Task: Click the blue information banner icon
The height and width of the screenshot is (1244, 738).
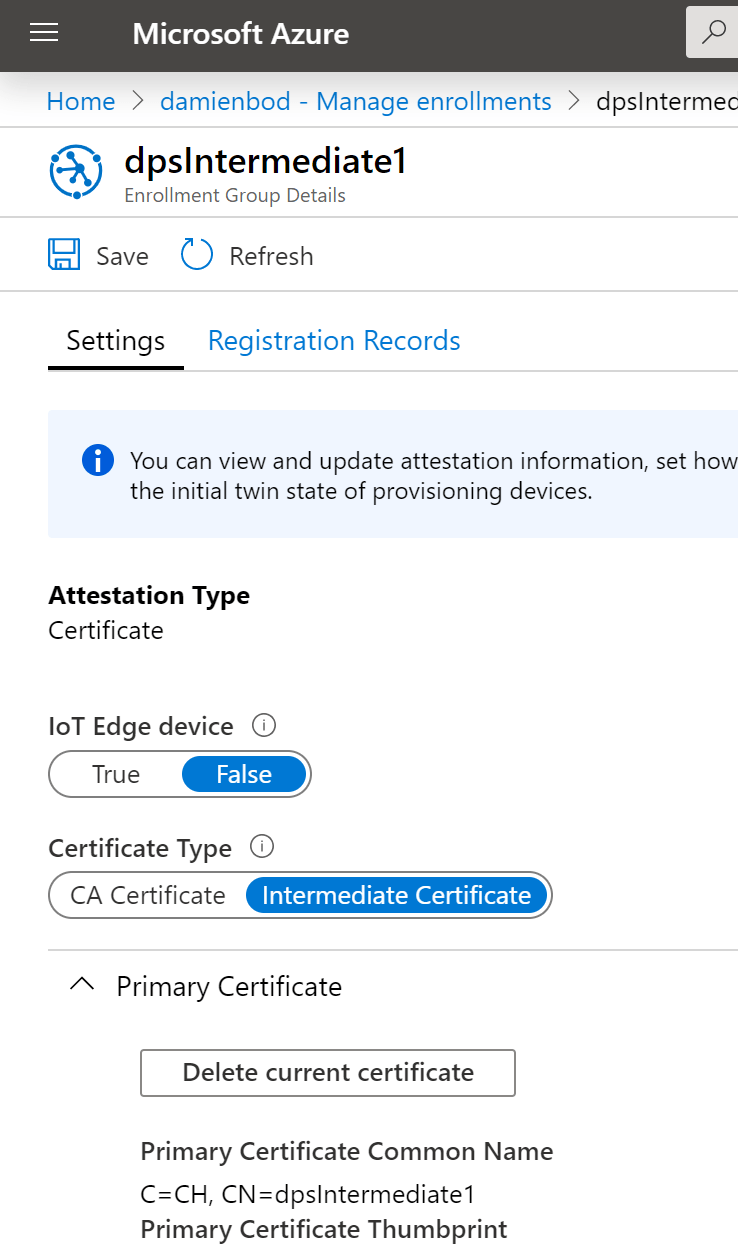Action: coord(97,461)
